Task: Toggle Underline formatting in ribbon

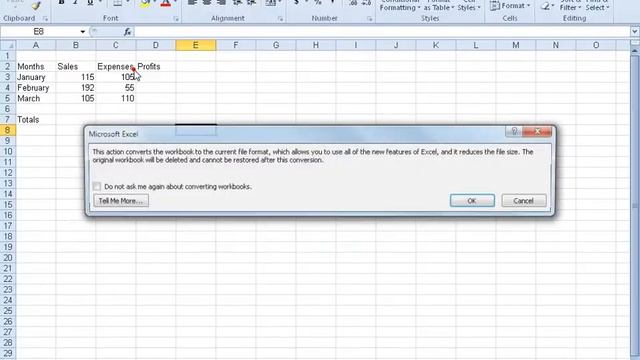Action: click(90, 3)
